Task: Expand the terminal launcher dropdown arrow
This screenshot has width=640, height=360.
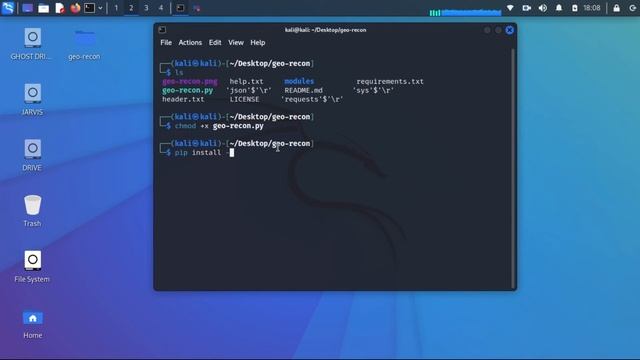Action: pyautogui.click(x=100, y=8)
